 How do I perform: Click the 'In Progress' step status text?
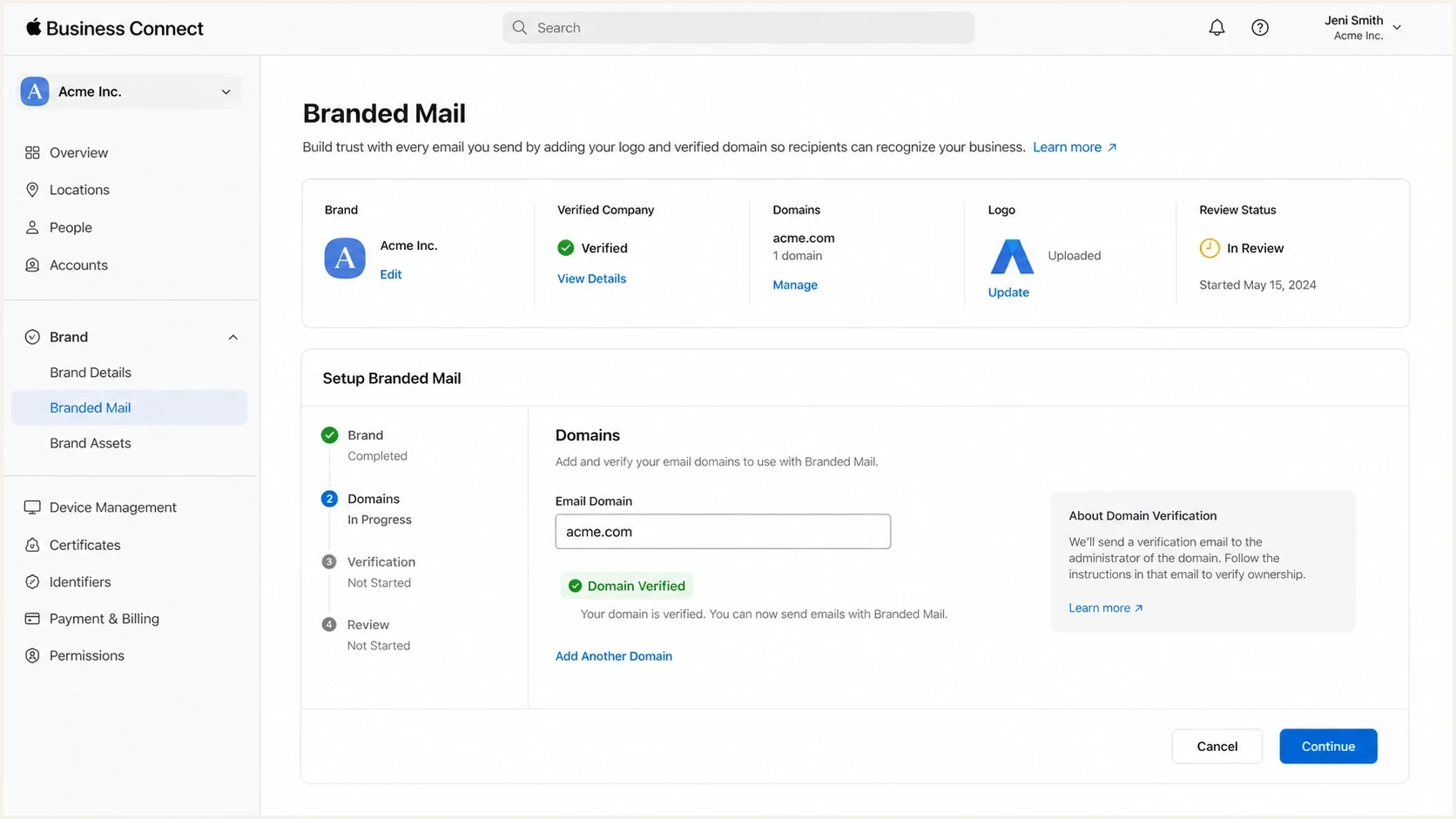coord(380,520)
